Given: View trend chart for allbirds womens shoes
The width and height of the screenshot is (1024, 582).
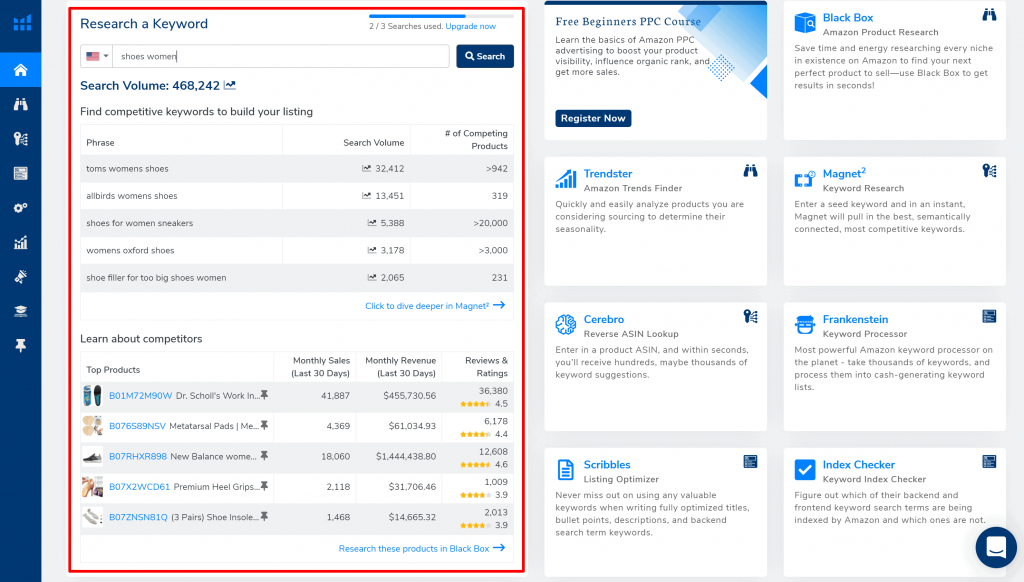Looking at the screenshot, I should (x=366, y=195).
